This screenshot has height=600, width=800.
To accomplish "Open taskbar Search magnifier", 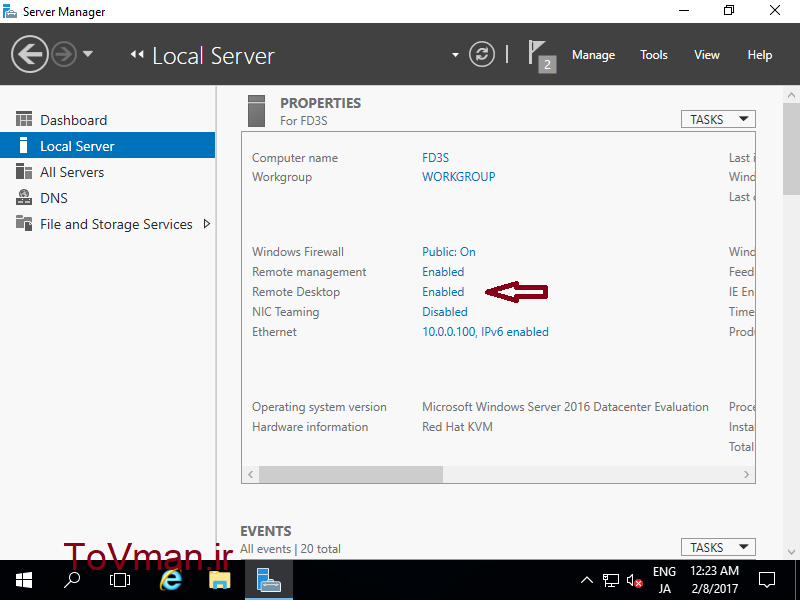I will [x=72, y=580].
